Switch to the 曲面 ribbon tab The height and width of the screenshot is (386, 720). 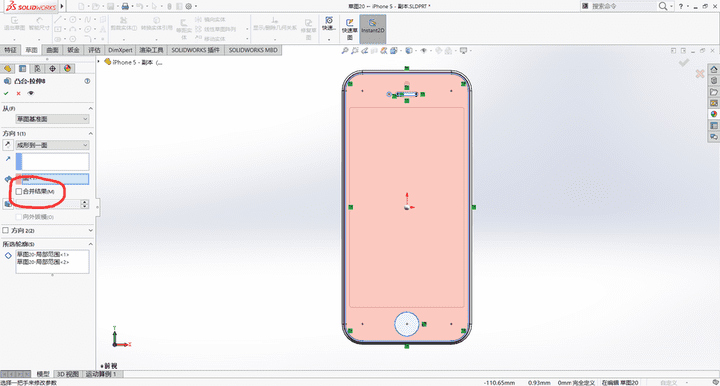click(52, 50)
